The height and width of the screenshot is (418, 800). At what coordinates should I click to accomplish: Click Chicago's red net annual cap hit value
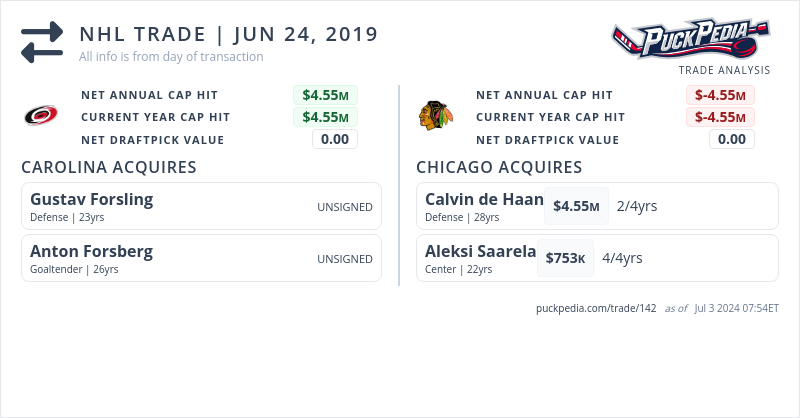[x=720, y=95]
